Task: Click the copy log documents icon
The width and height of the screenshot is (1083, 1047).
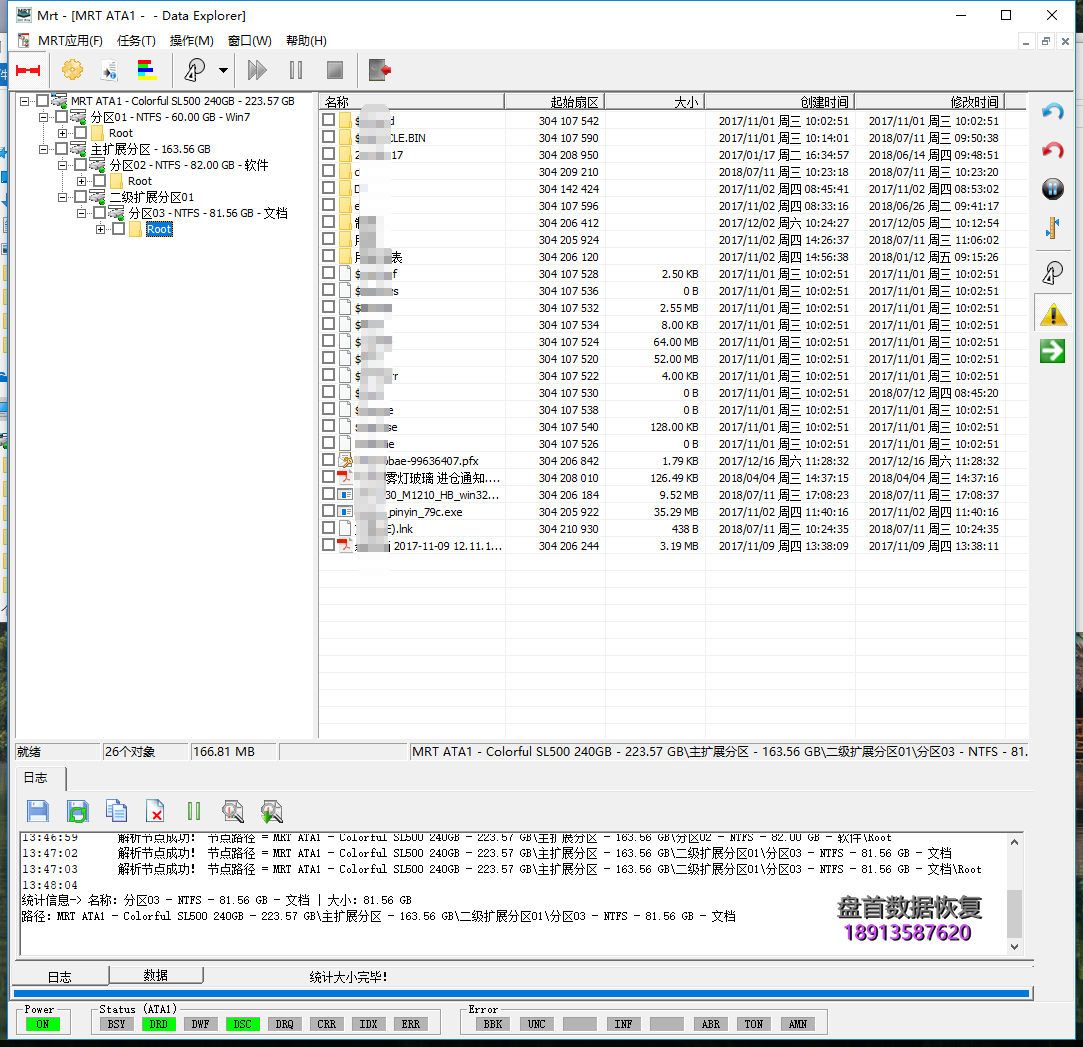Action: click(x=117, y=811)
